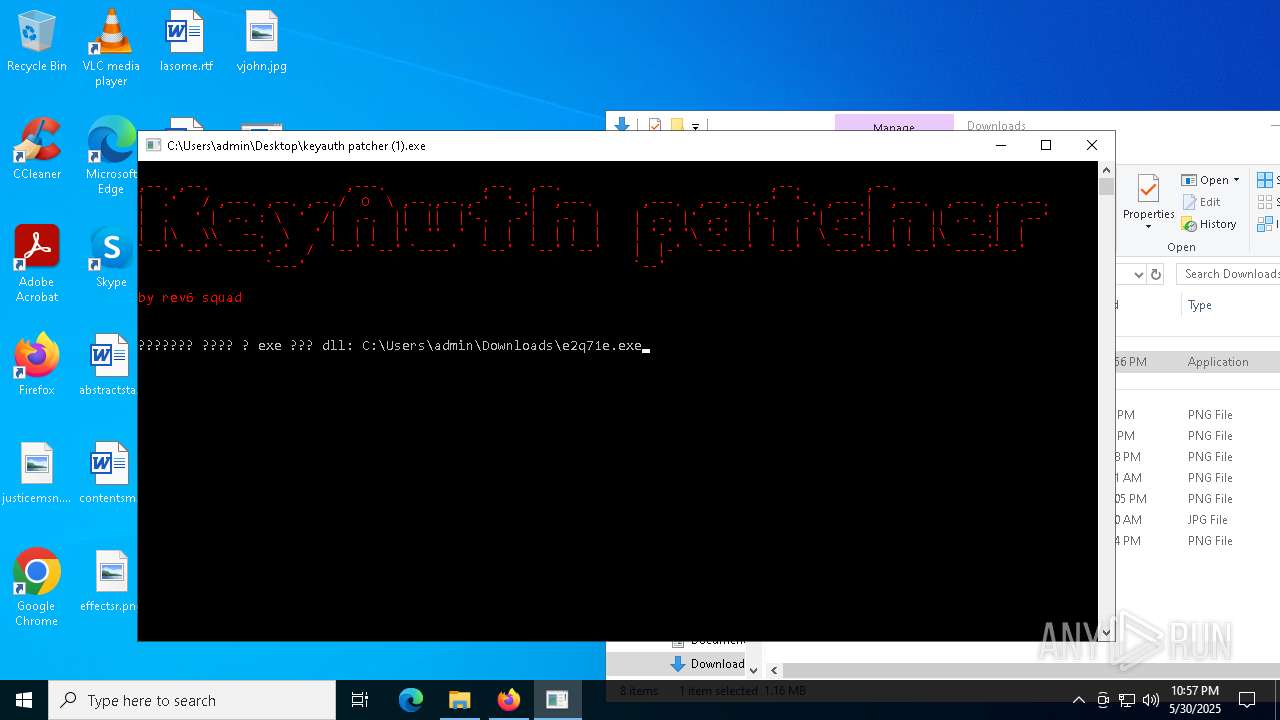
Task: Open Edge from the taskbar
Action: (411, 700)
